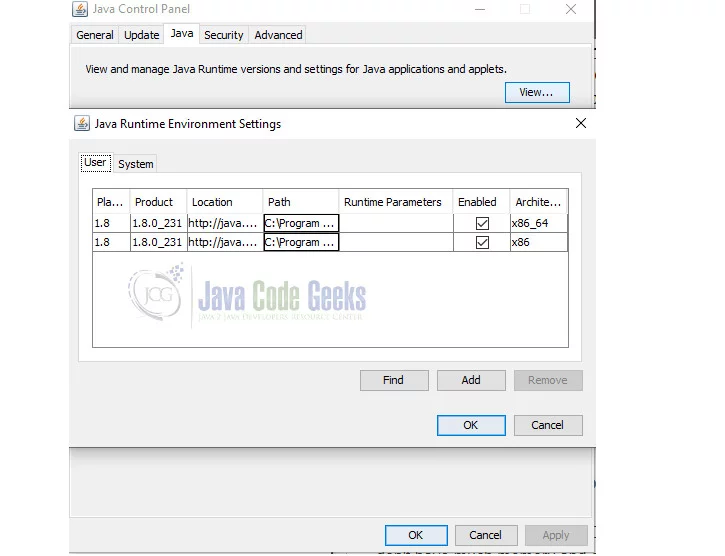Click the Path column header

point(301,202)
